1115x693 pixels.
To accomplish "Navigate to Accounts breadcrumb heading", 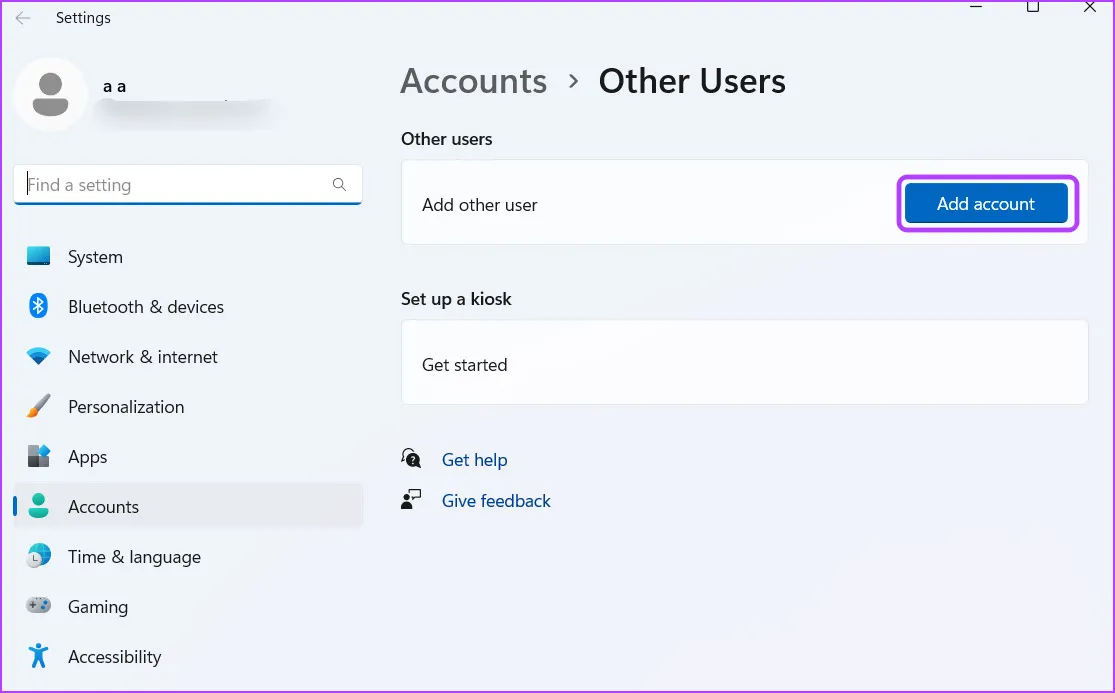I will click(x=473, y=81).
